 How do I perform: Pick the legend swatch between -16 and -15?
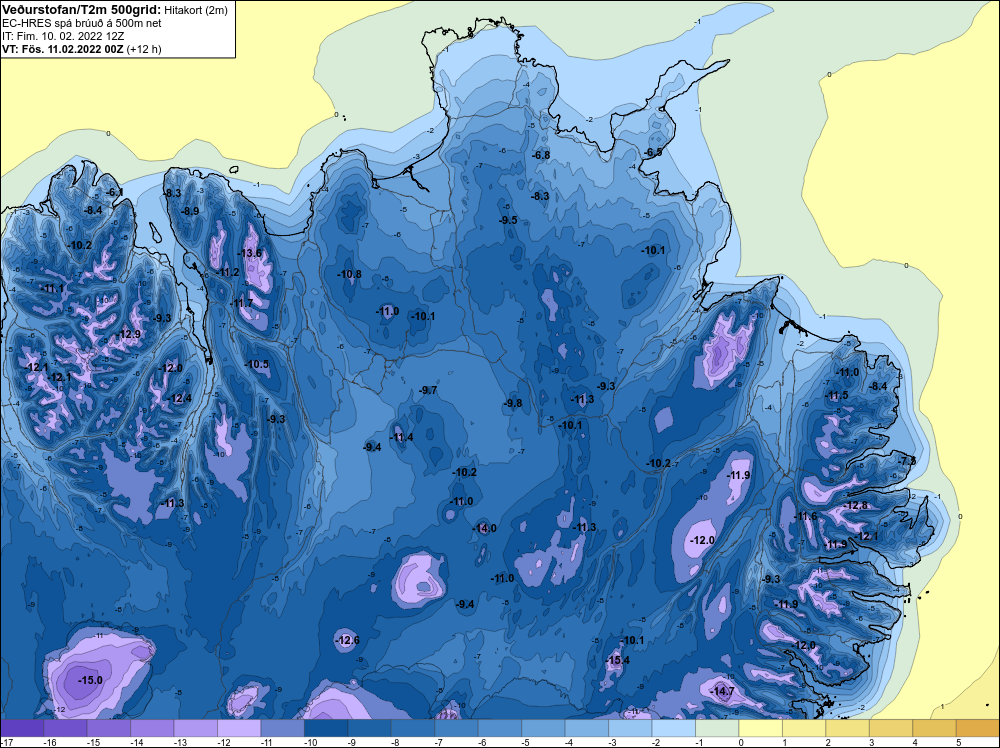point(65,728)
